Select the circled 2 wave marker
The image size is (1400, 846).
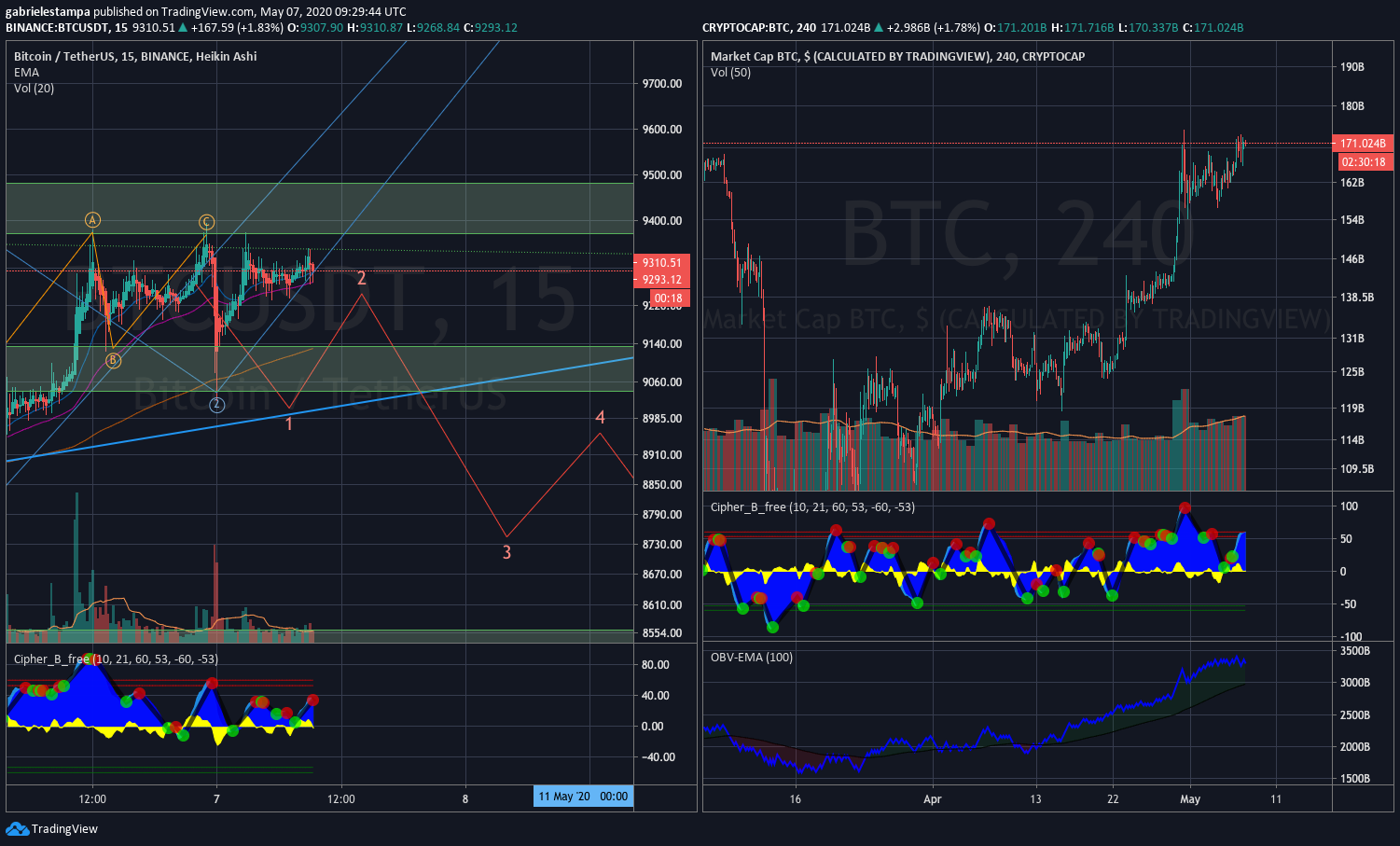[x=216, y=404]
